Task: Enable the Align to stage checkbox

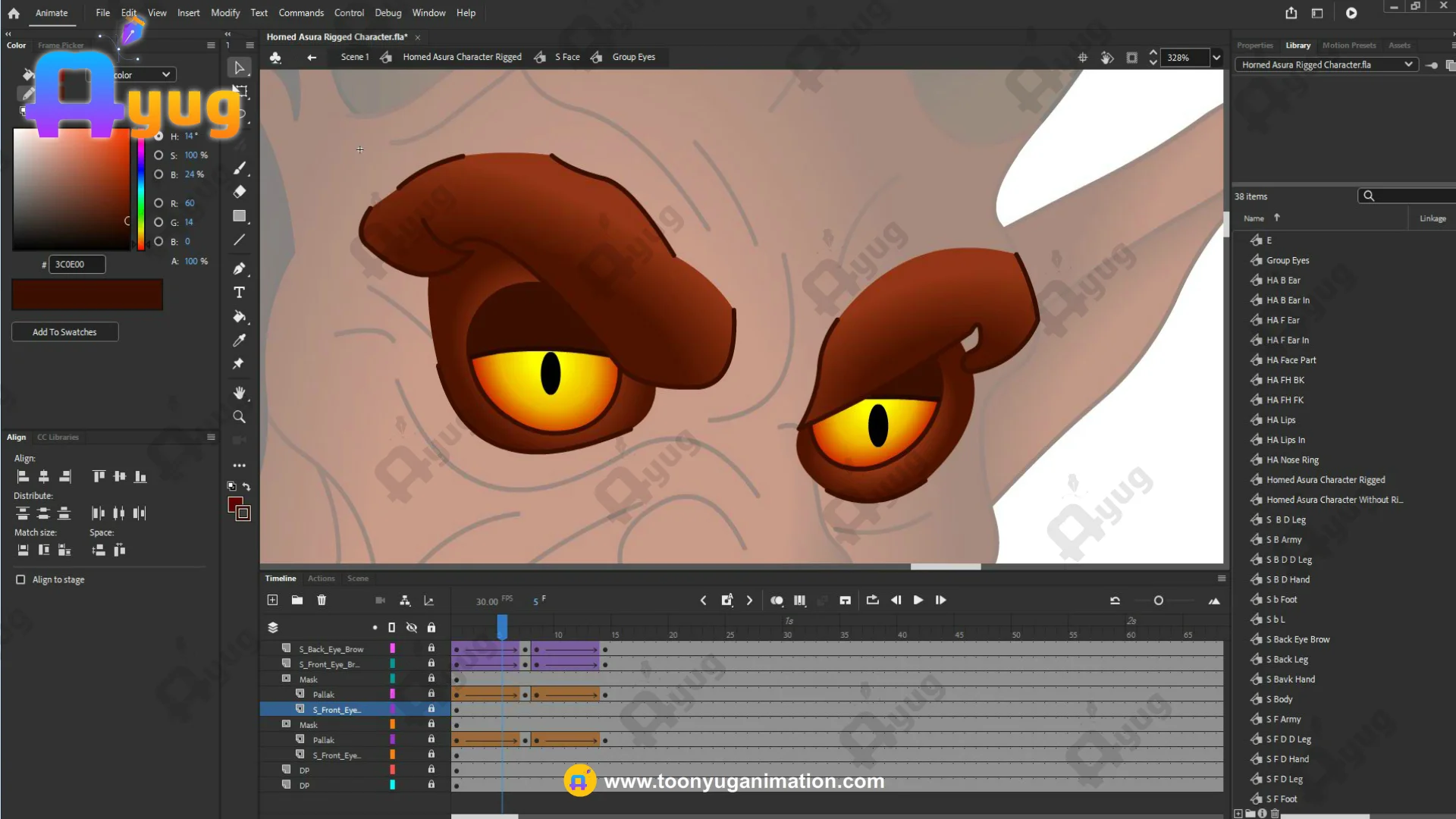Action: pos(20,579)
